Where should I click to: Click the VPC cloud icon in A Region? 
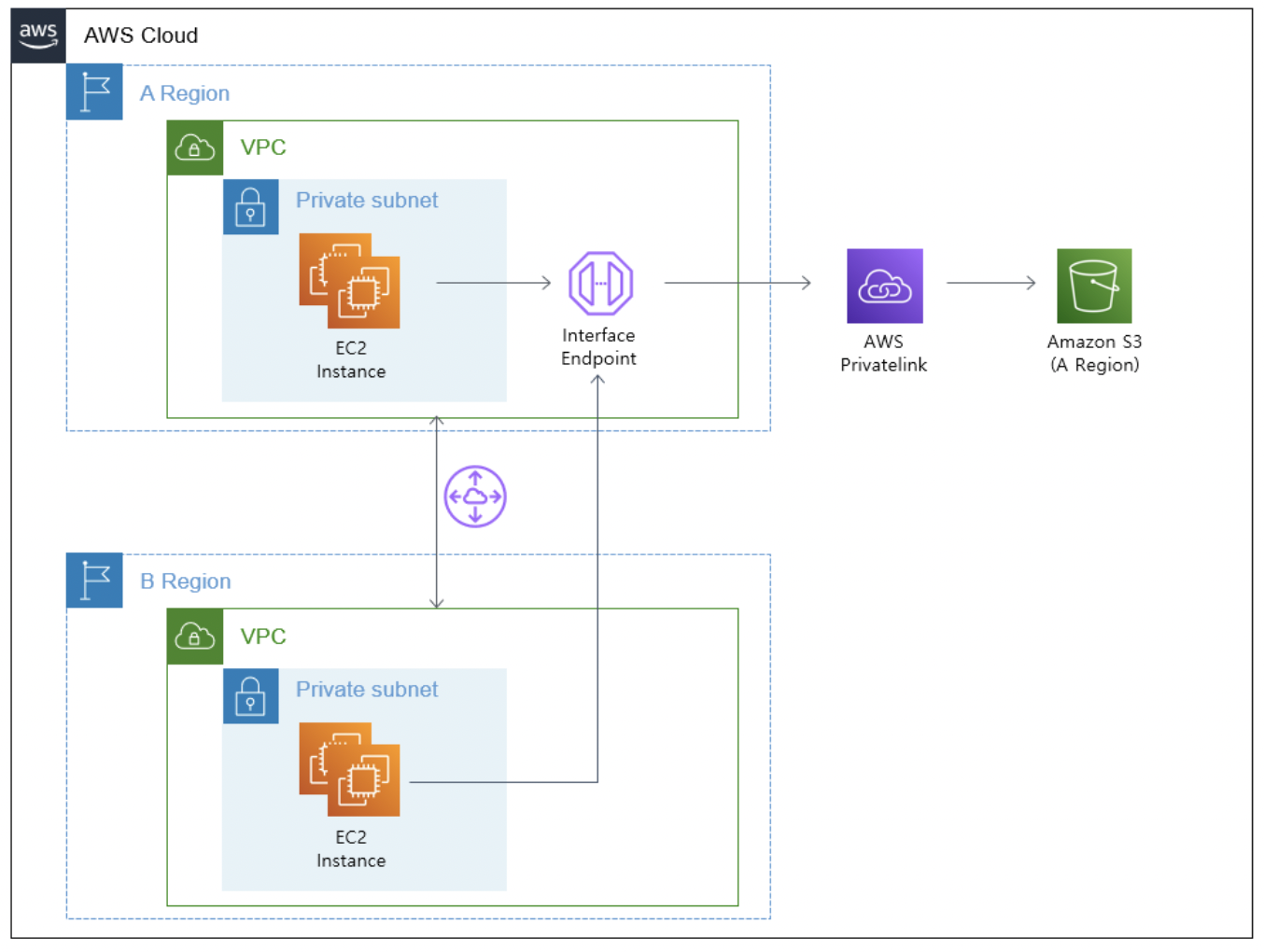[195, 147]
